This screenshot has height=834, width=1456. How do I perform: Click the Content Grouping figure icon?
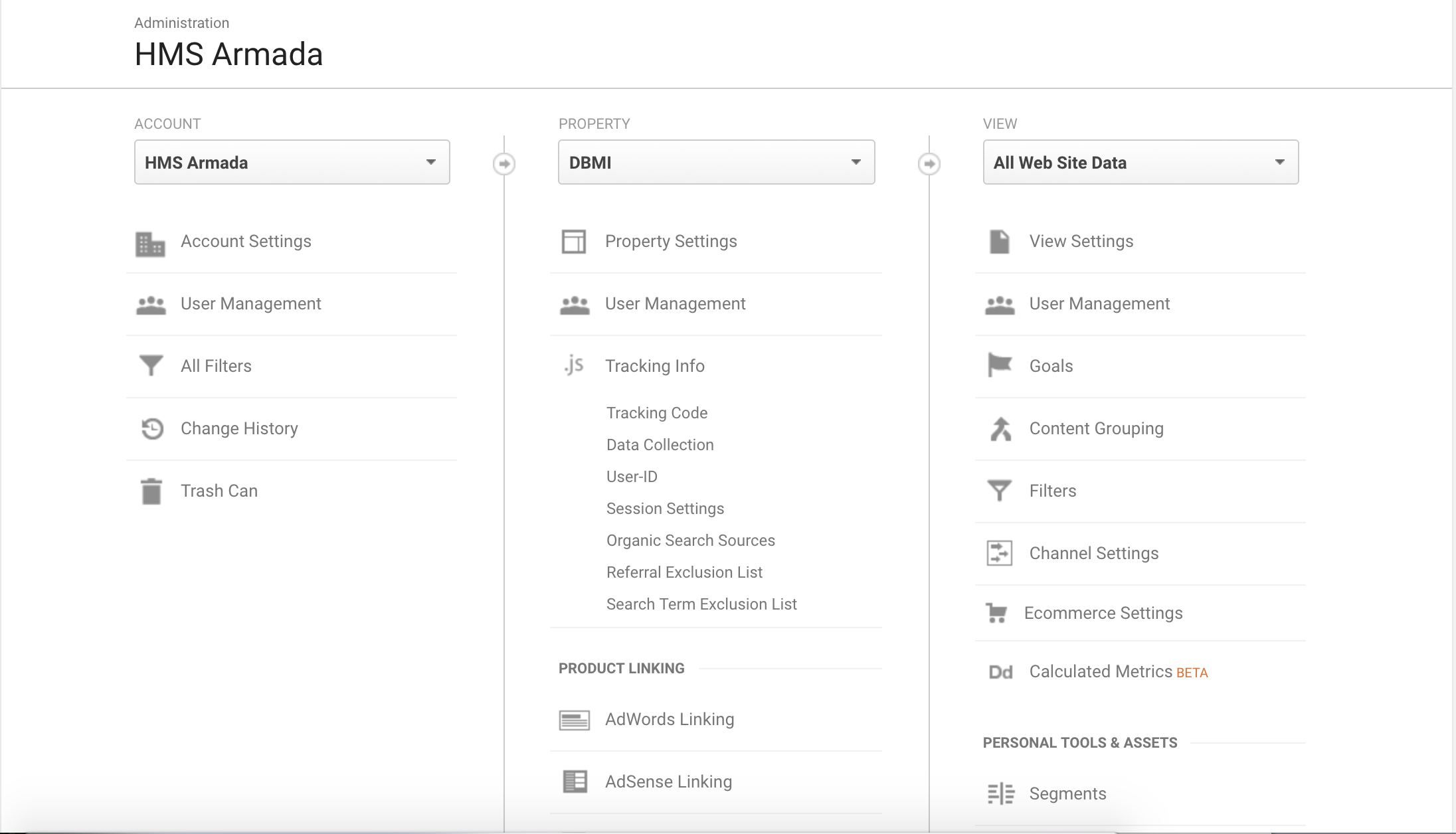click(x=1000, y=429)
